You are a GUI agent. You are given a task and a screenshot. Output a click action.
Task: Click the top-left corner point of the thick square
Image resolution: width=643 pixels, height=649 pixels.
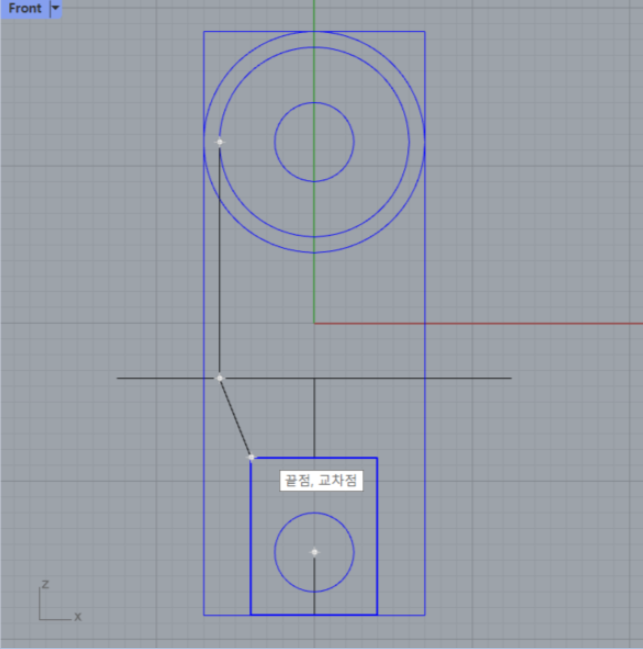252,457
